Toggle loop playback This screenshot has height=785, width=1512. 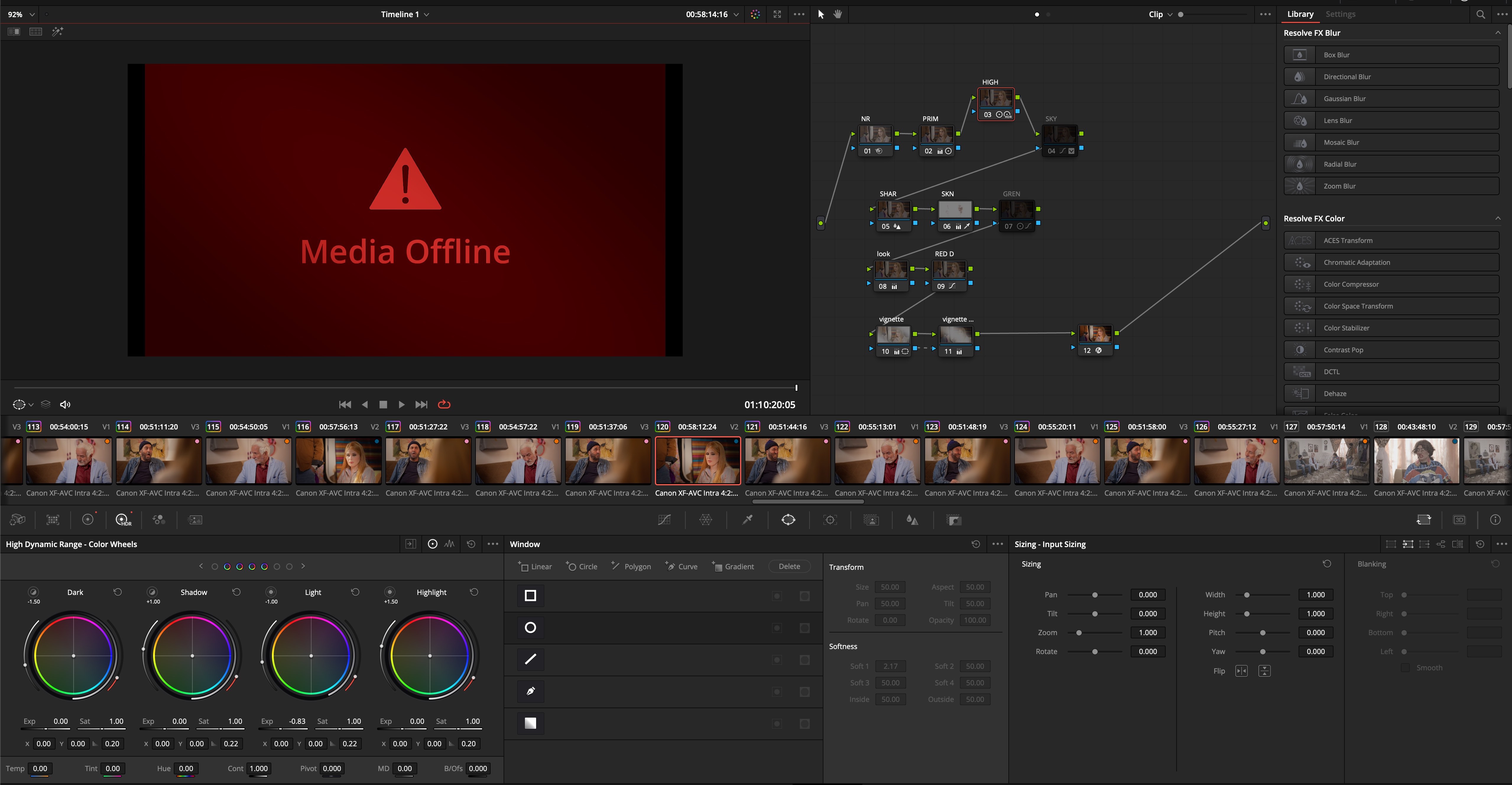pyautogui.click(x=444, y=404)
